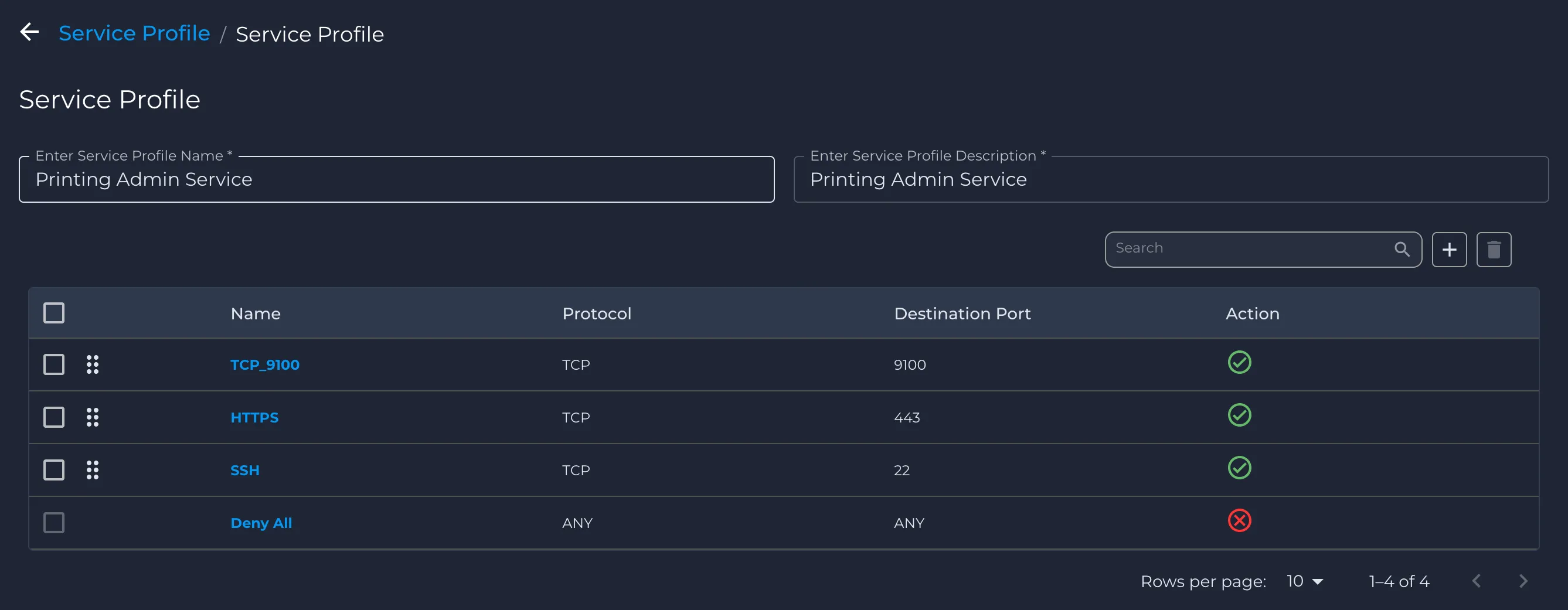This screenshot has width=1568, height=610.
Task: Click the red deny icon for Deny All
Action: (1239, 520)
